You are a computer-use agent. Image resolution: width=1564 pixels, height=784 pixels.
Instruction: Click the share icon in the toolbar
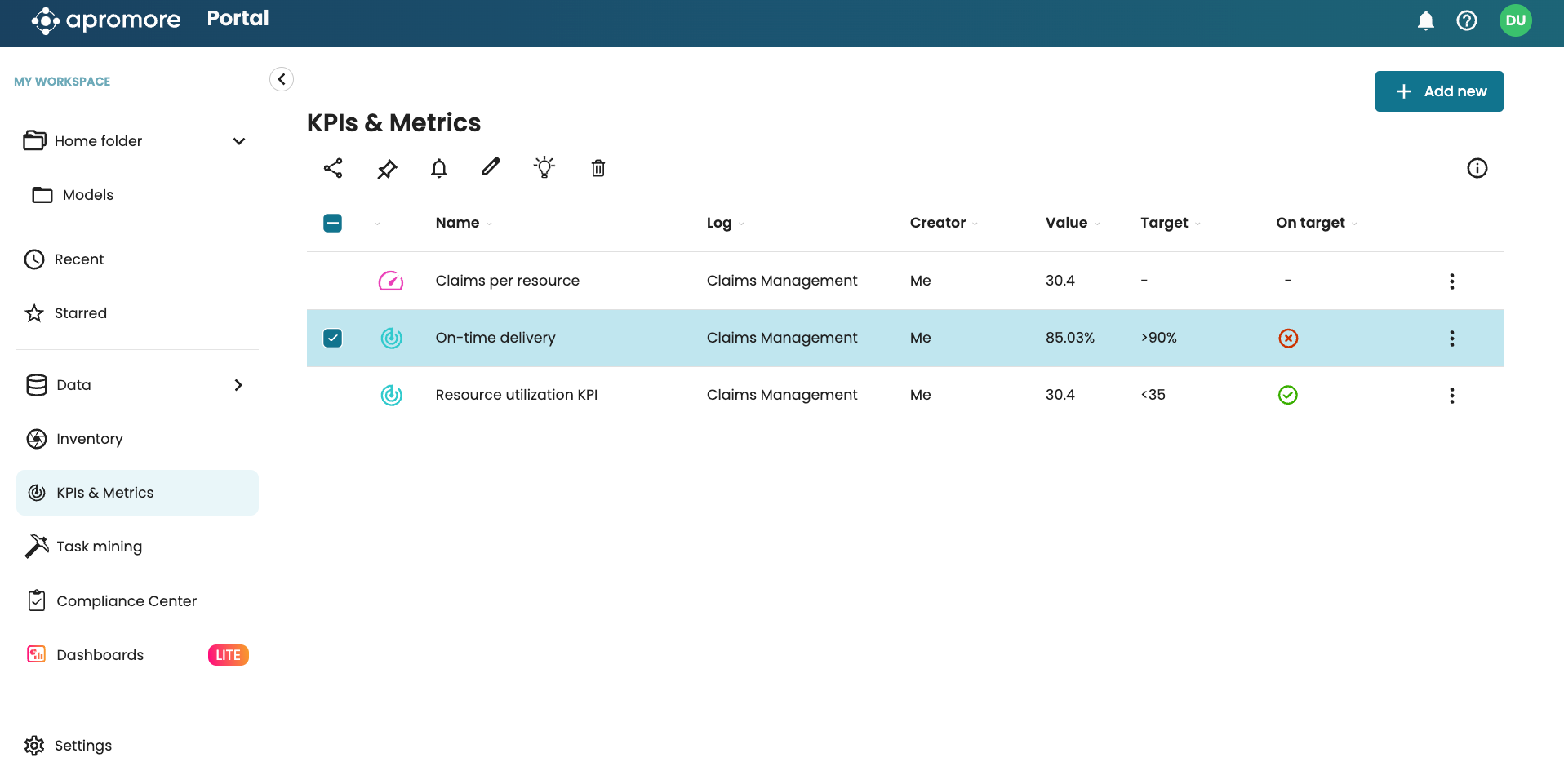[333, 168]
